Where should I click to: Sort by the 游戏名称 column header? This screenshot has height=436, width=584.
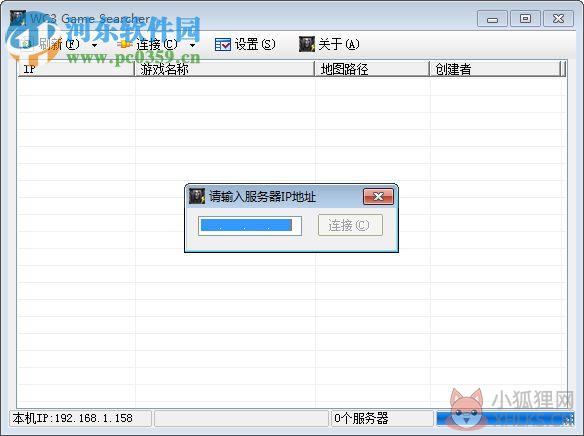tap(224, 69)
